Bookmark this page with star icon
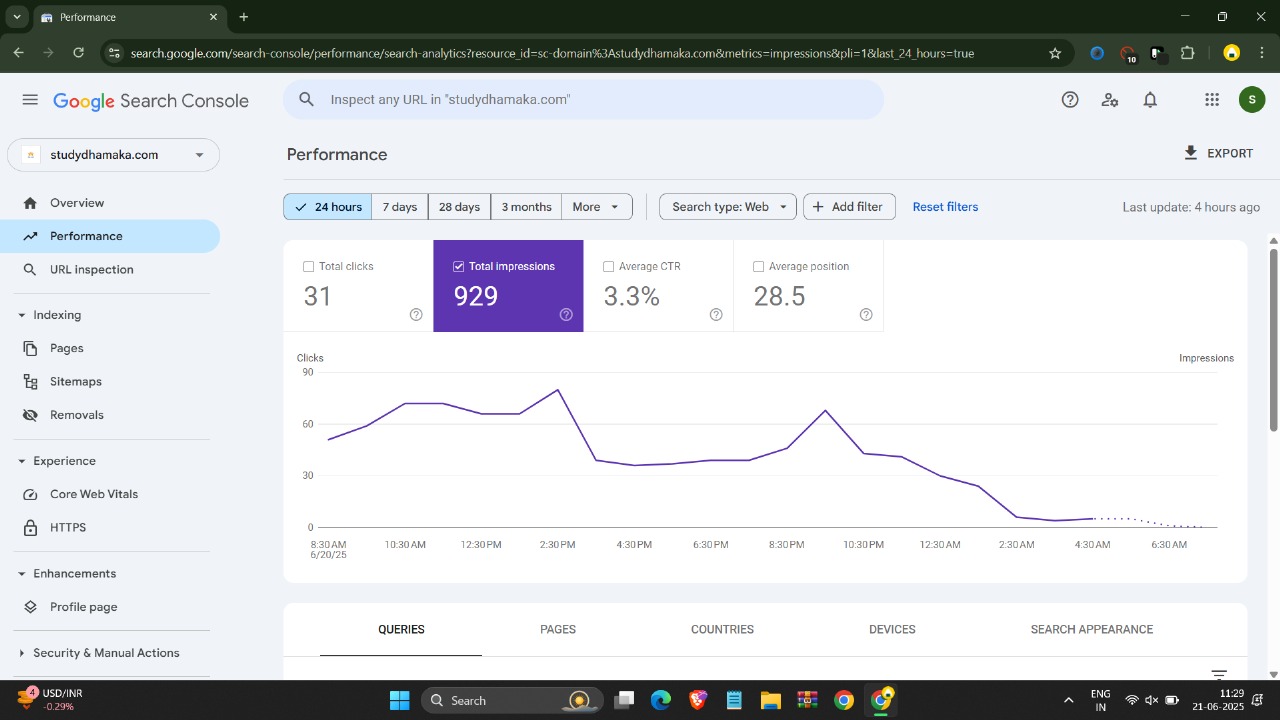 [1055, 53]
